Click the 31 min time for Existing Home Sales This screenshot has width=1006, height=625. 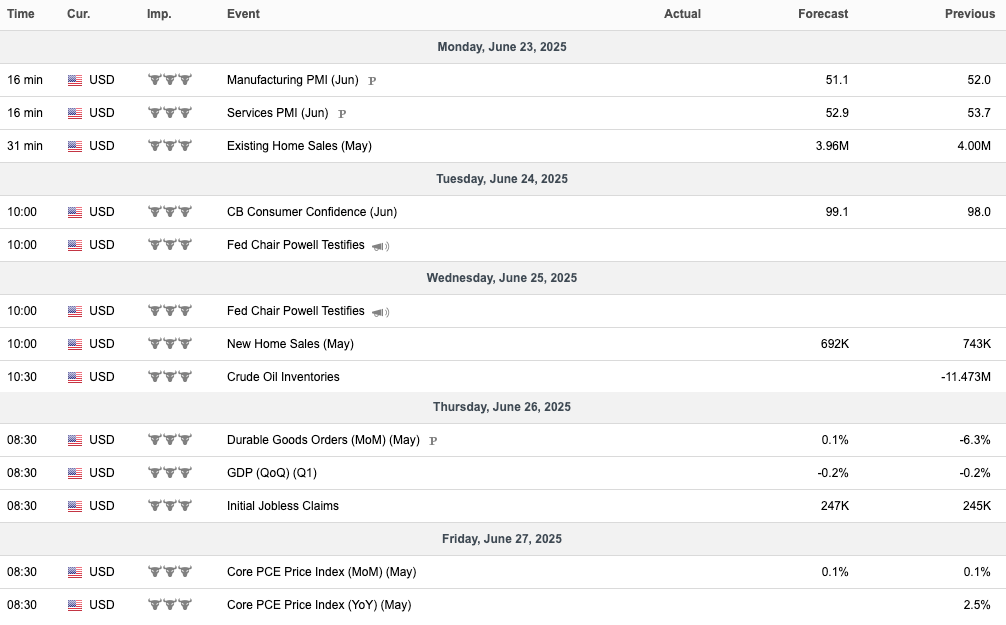pos(25,146)
